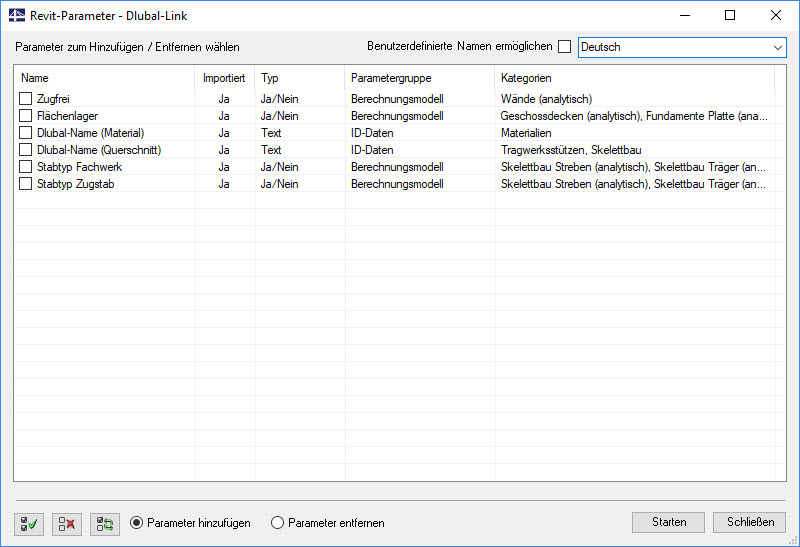Toggle Benutzerdefinierte Namen ermöglichen checkbox
The image size is (800, 547).
tap(564, 46)
